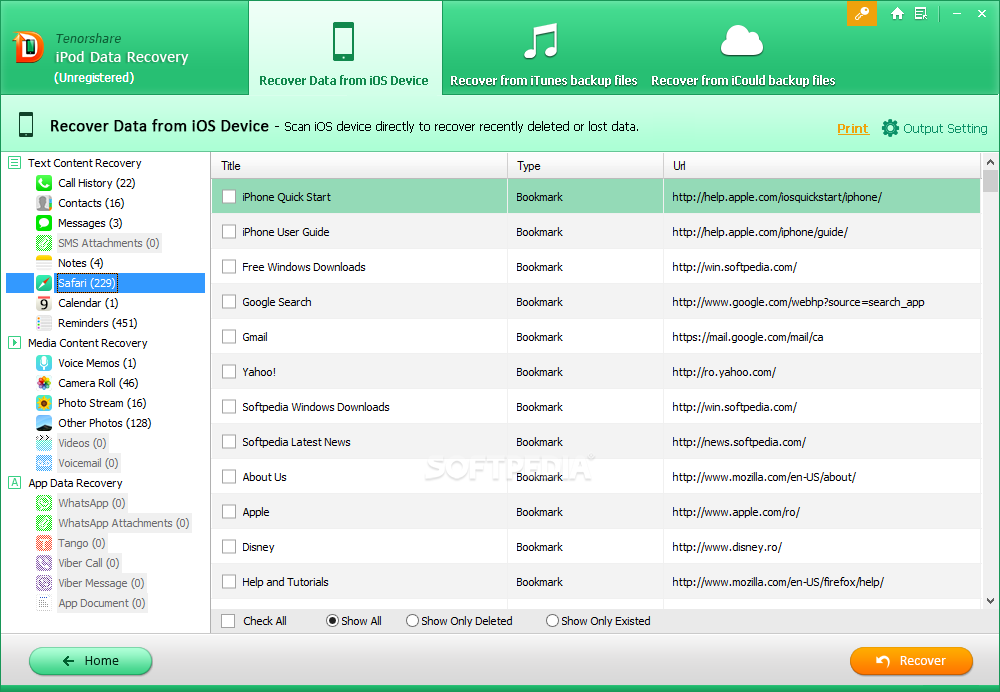Image resolution: width=1000 pixels, height=692 pixels.
Task: Click the Reminders icon
Action: [x=44, y=323]
